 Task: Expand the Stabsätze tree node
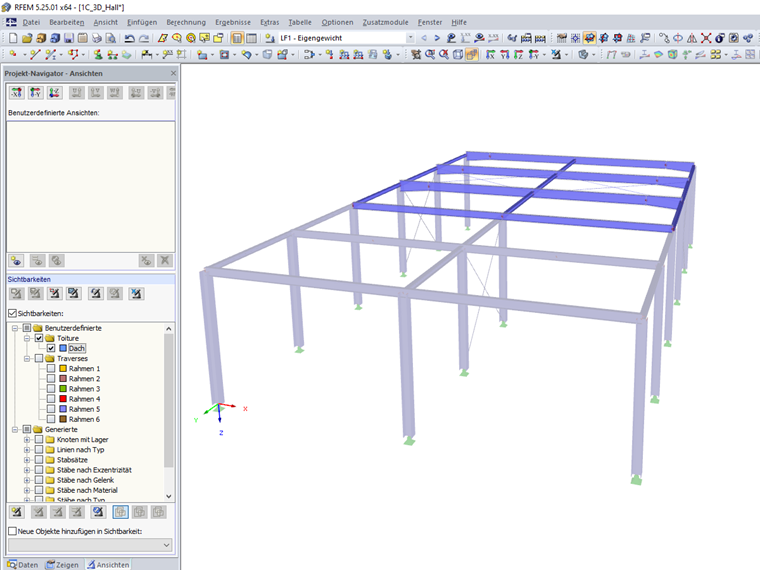point(27,460)
